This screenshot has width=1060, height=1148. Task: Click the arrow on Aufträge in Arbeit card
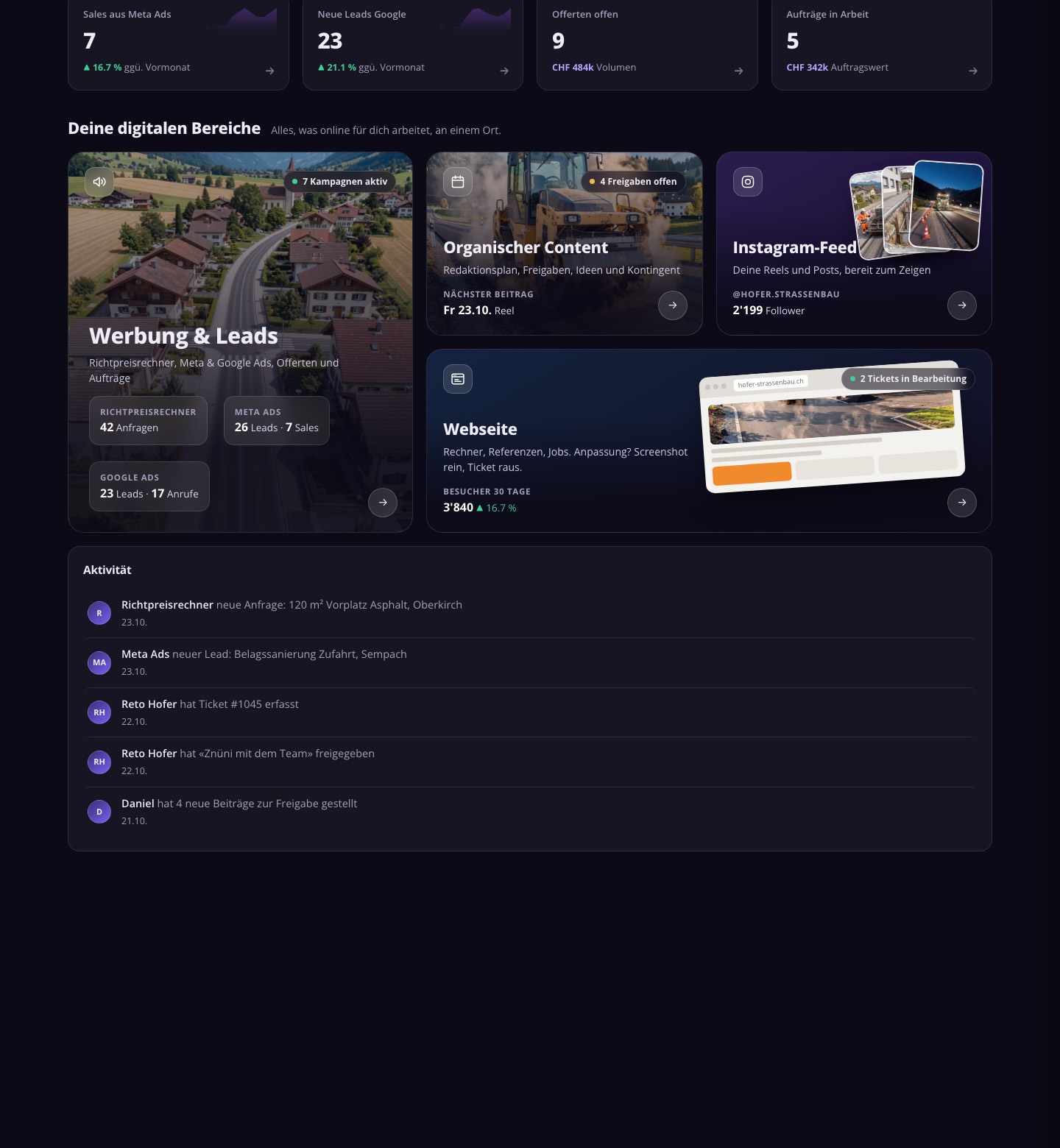point(973,71)
